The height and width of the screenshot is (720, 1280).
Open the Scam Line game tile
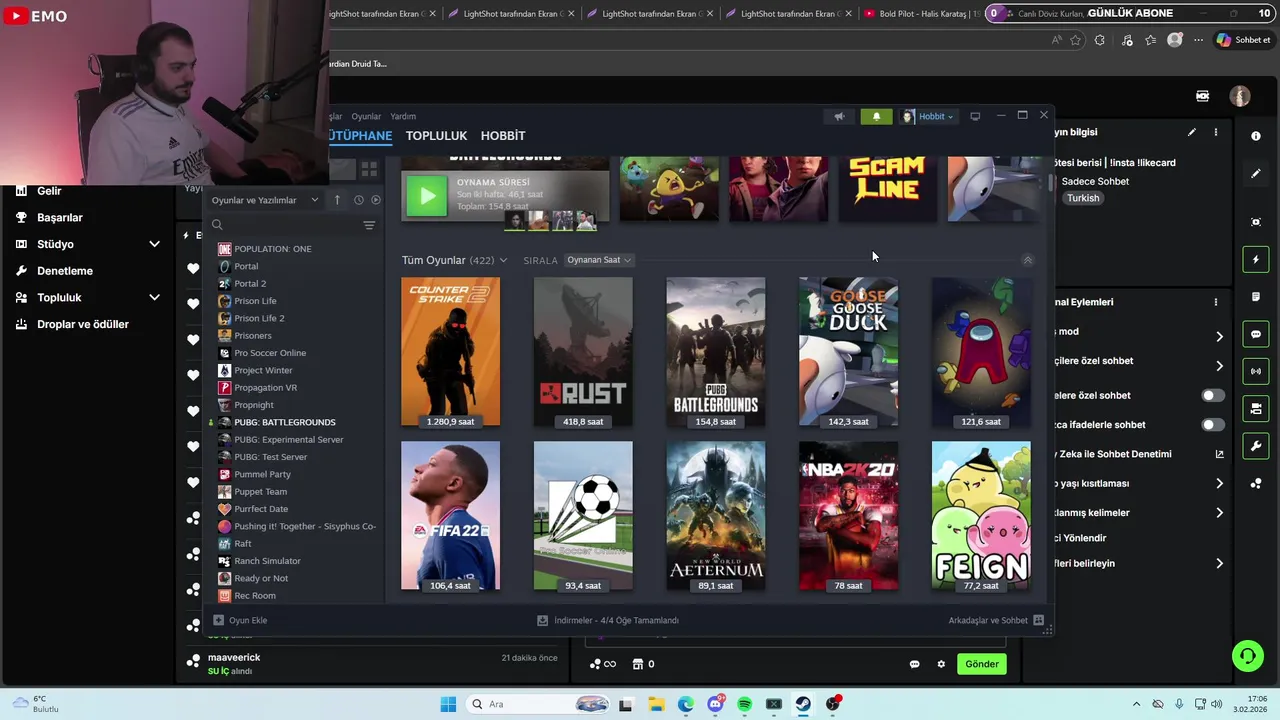pyautogui.click(x=887, y=188)
